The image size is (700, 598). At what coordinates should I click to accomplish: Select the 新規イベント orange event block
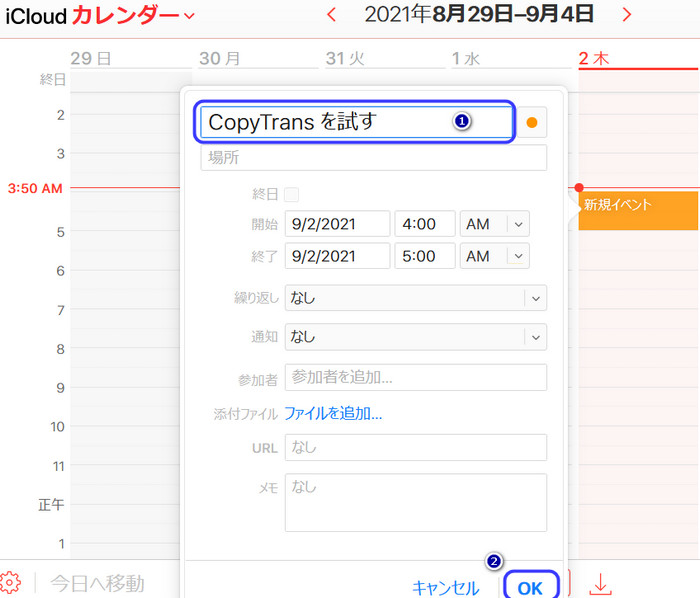point(638,211)
